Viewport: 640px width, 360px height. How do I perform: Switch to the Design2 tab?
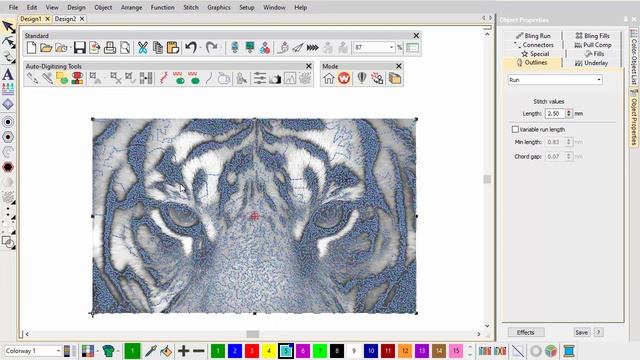(x=65, y=19)
